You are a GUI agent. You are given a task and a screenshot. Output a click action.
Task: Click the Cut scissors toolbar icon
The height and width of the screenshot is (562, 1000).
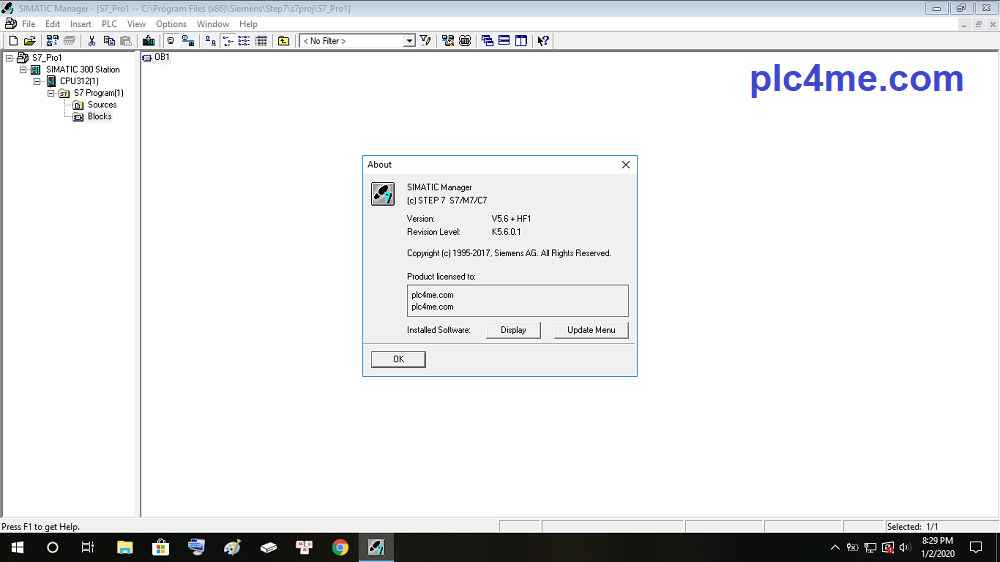click(92, 41)
